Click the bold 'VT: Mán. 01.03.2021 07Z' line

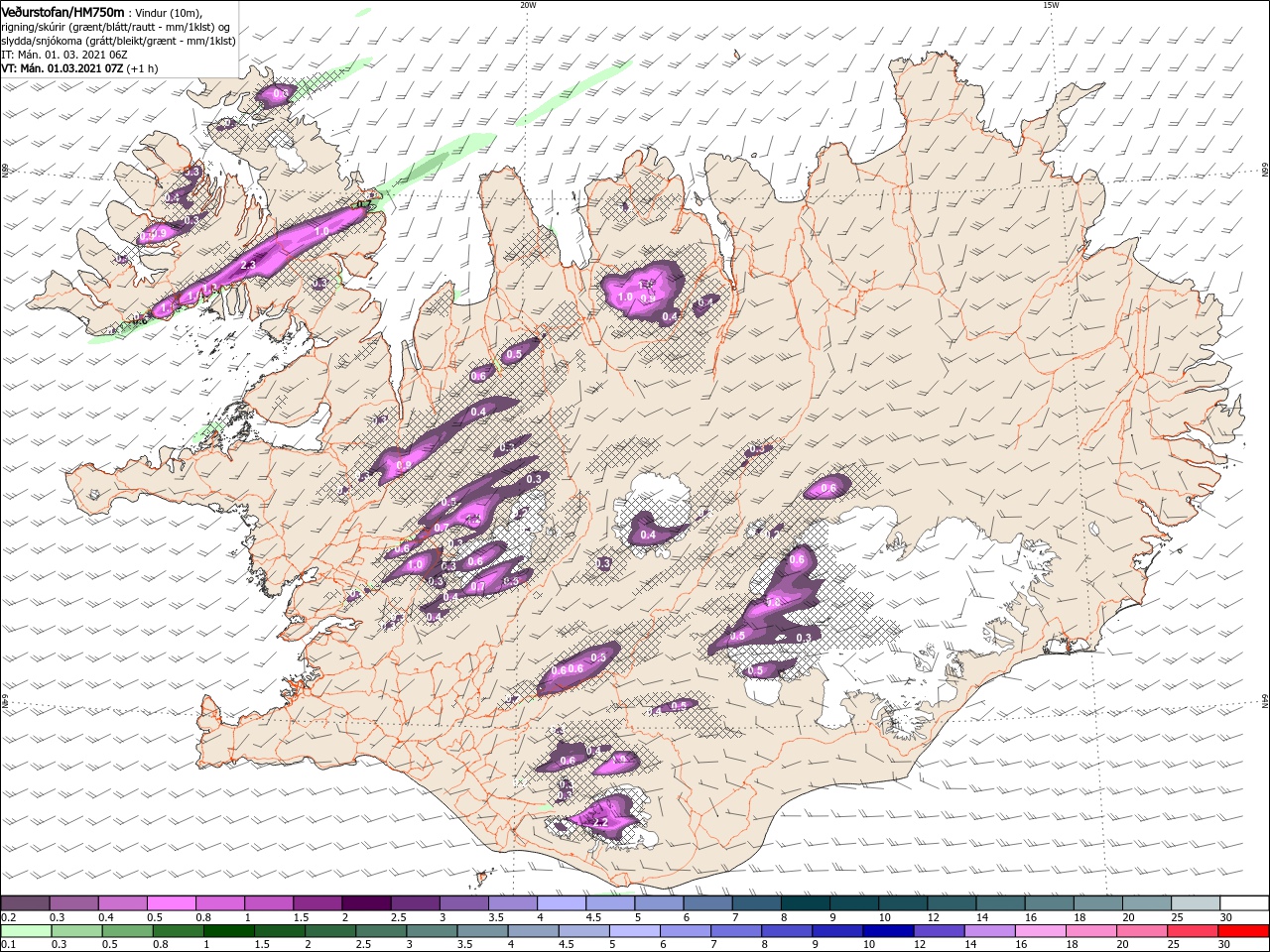coord(62,68)
